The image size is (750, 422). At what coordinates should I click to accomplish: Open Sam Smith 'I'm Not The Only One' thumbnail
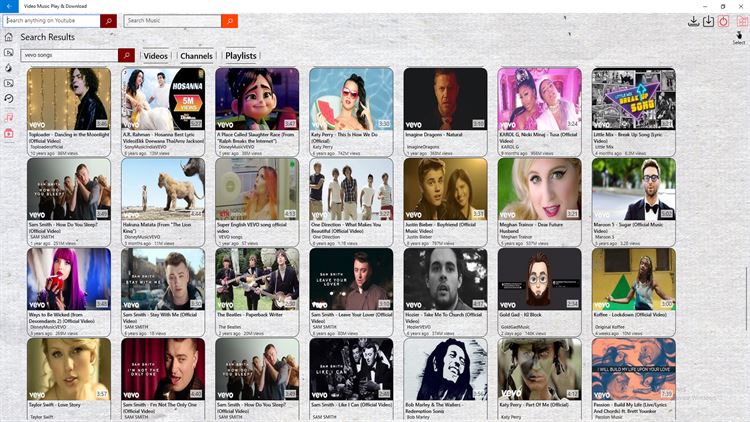pos(163,370)
